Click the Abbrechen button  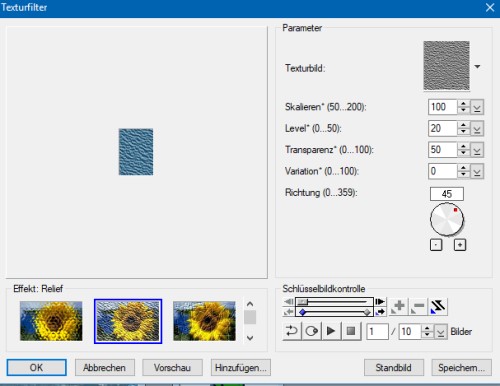pos(105,368)
